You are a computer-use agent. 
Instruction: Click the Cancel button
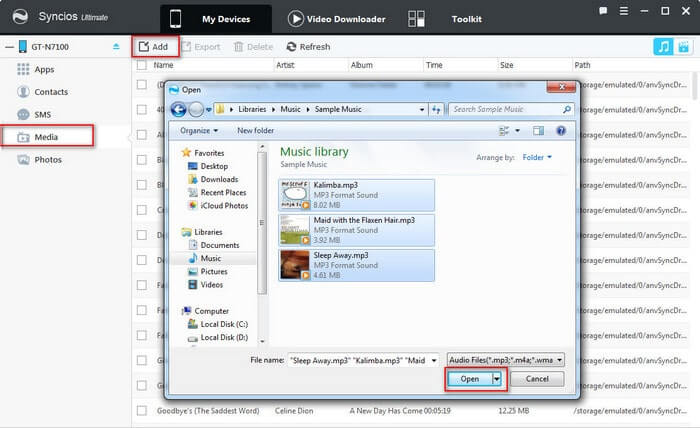point(537,378)
